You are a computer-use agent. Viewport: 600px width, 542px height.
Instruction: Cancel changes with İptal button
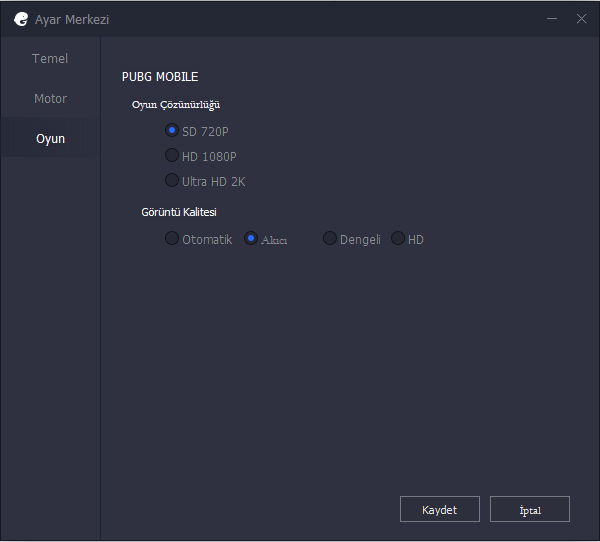[530, 509]
